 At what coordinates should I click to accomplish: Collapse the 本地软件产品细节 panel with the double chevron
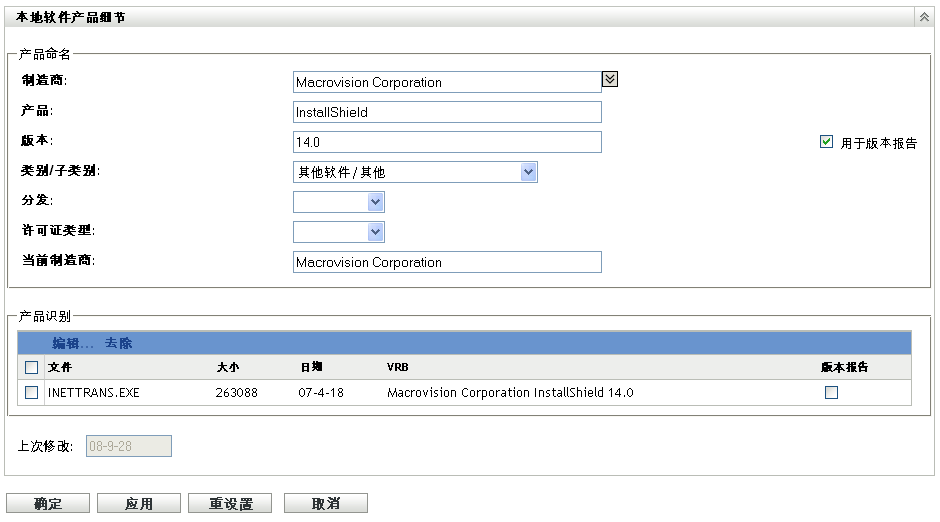tap(924, 17)
